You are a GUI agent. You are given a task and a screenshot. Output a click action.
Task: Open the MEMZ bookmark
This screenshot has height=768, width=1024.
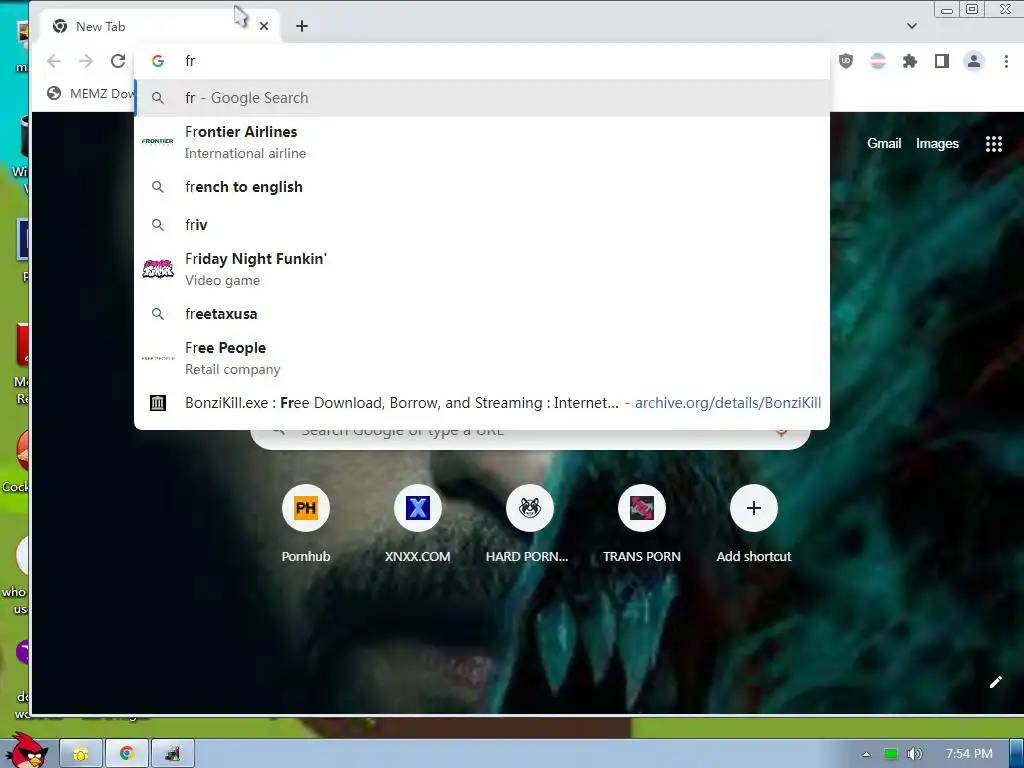point(90,93)
